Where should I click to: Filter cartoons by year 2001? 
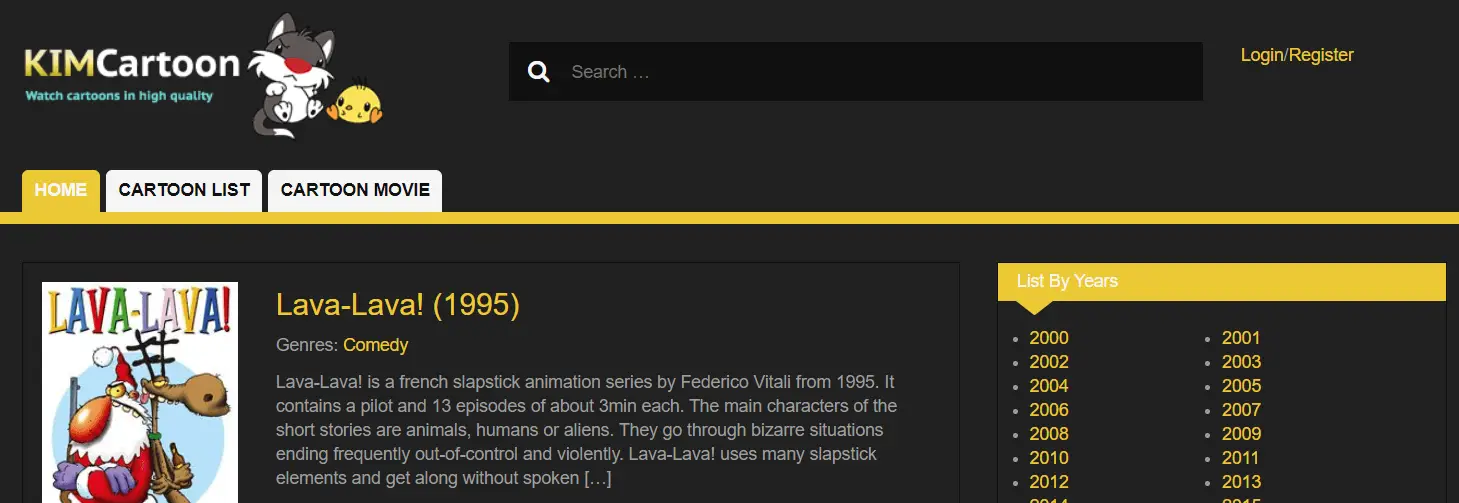(1241, 338)
